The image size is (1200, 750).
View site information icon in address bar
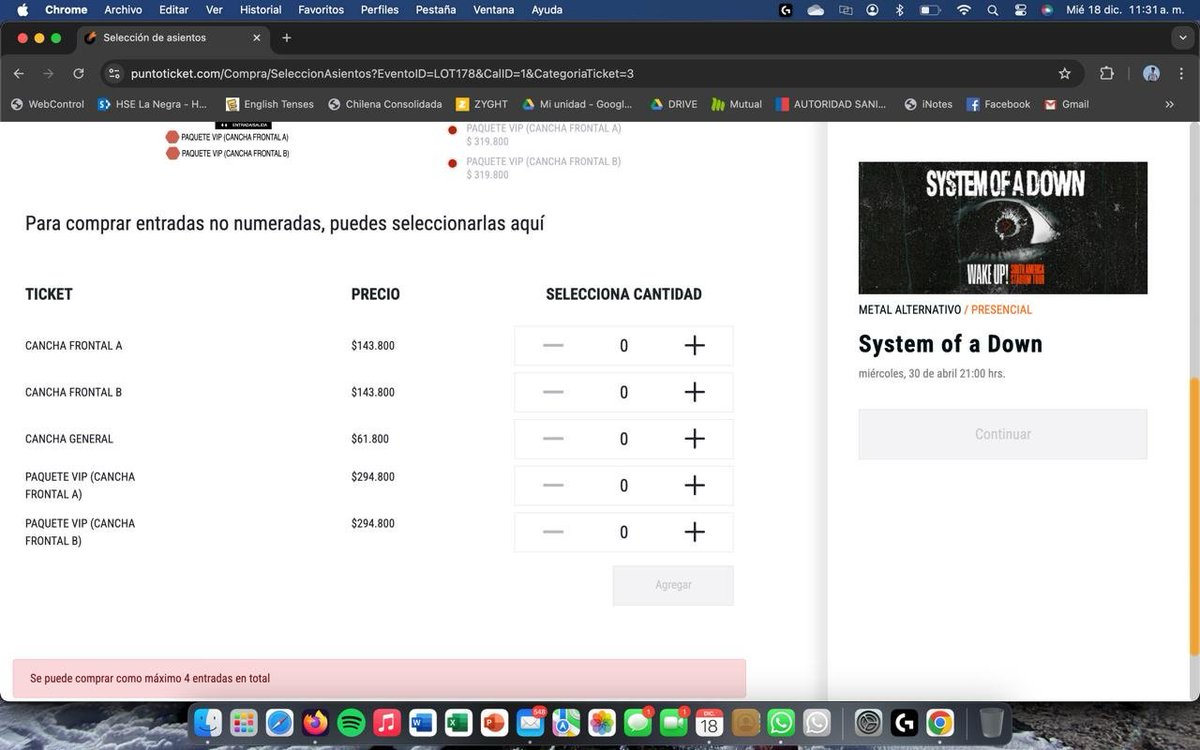pyautogui.click(x=113, y=73)
